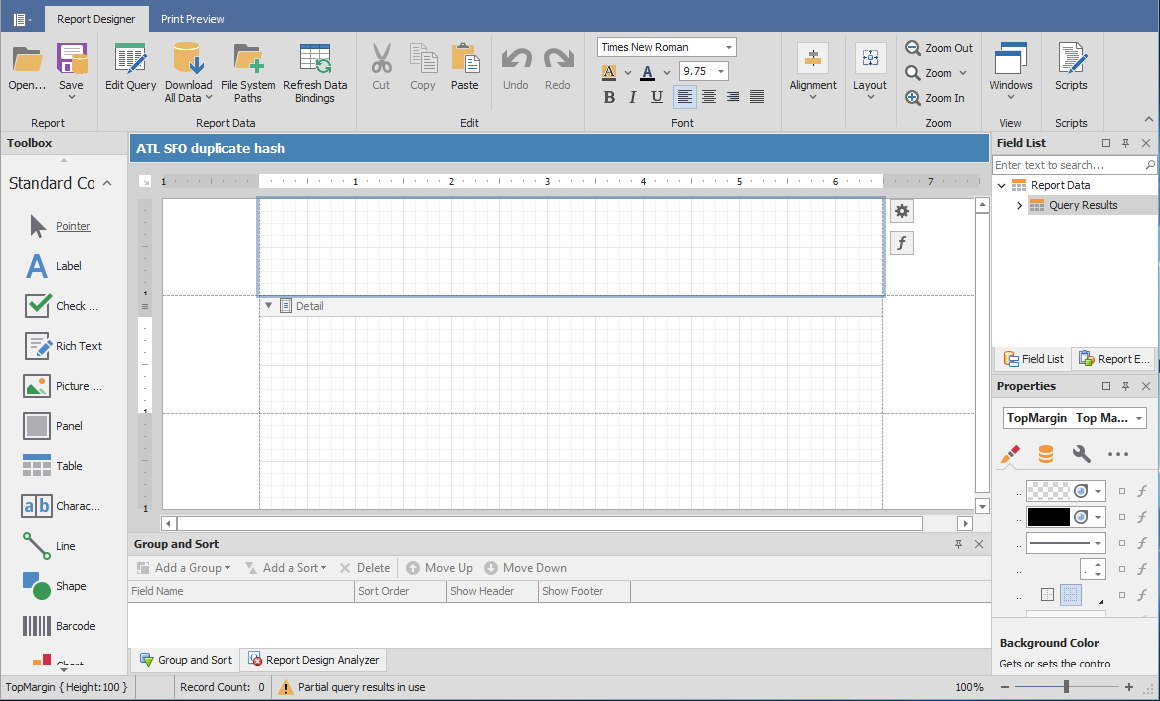Toggle bold text formatting
Image resolution: width=1160 pixels, height=701 pixels.
609,96
